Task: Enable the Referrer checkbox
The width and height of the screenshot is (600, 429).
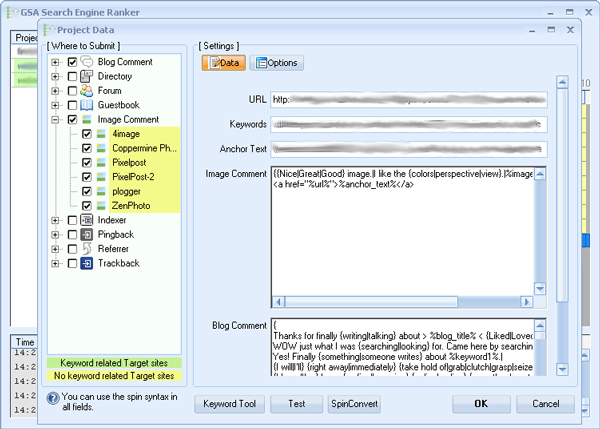Action: 72,249
